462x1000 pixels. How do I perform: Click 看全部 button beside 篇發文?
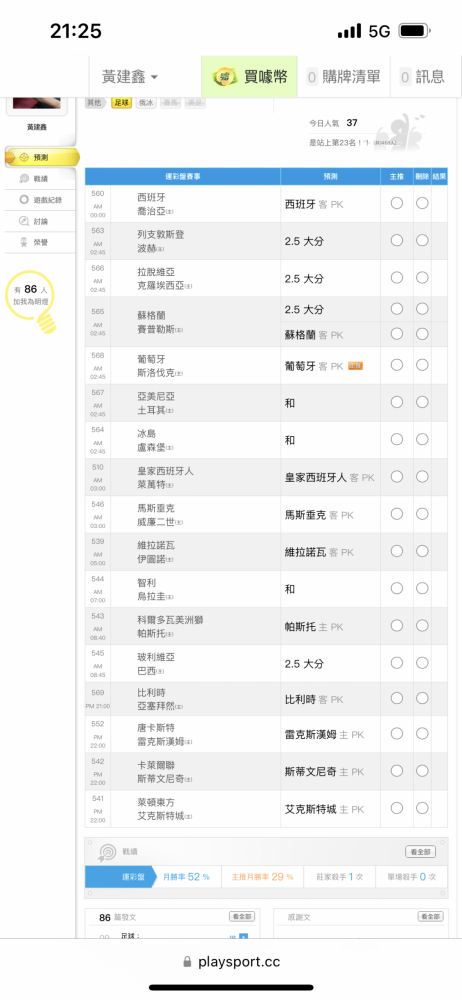242,916
